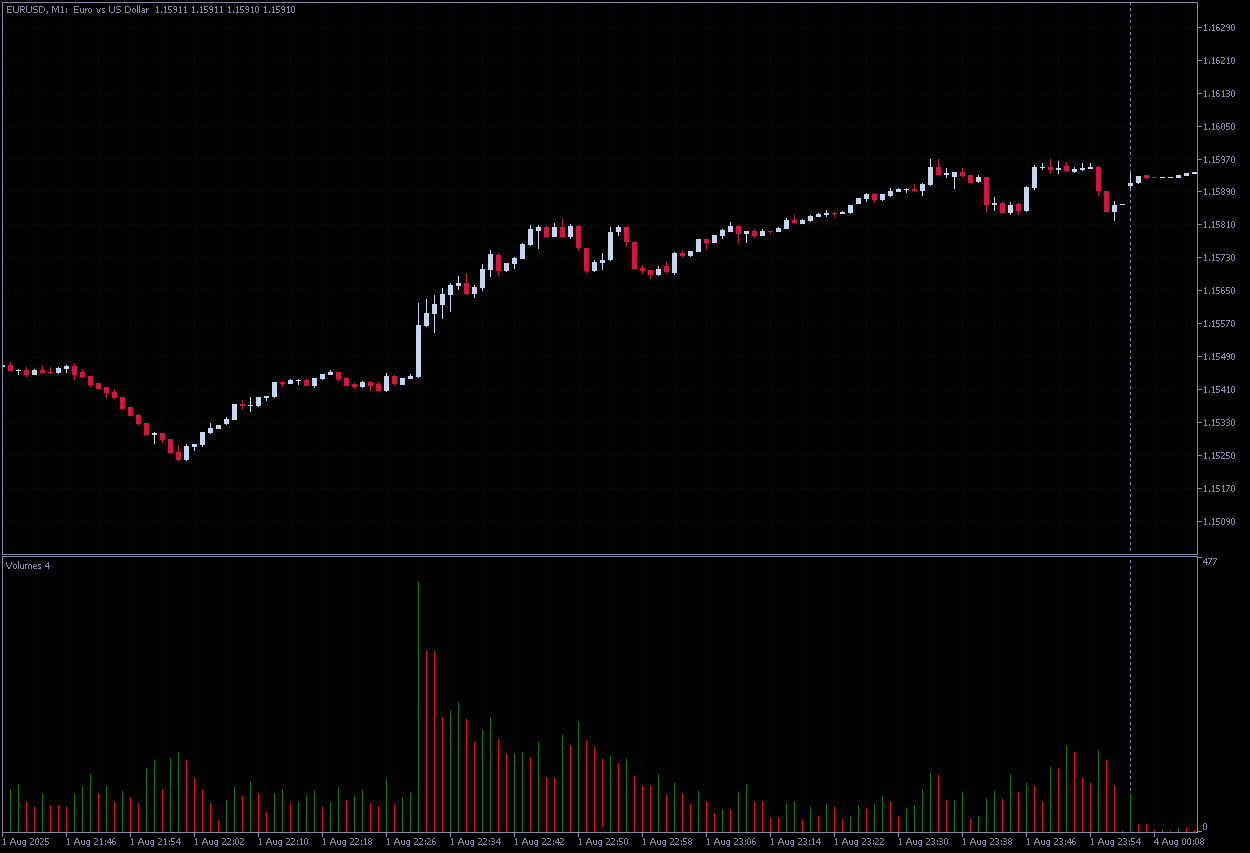Click the 477 volume scale maximum label

1210,562
